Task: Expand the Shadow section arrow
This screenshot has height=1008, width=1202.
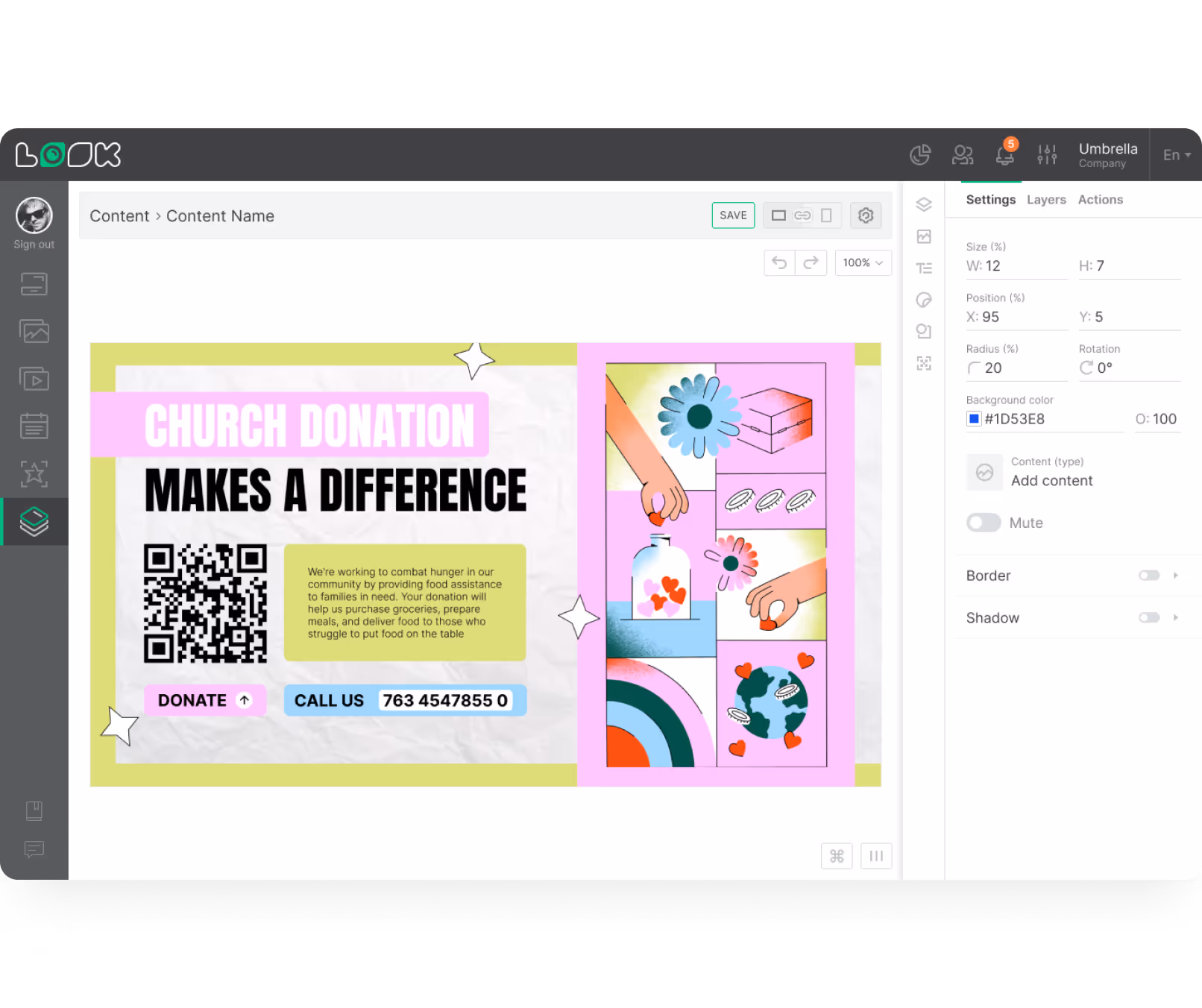Action: (x=1176, y=617)
